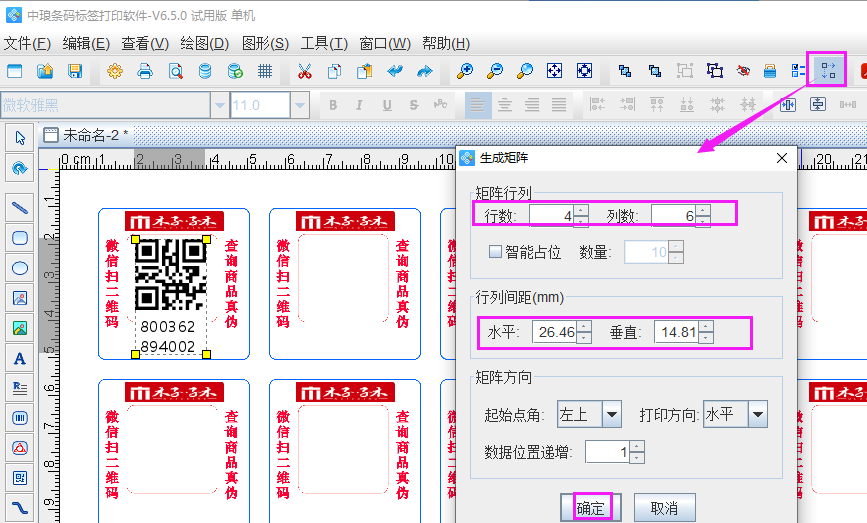Enable the 智能占位 checkbox

coord(495,252)
